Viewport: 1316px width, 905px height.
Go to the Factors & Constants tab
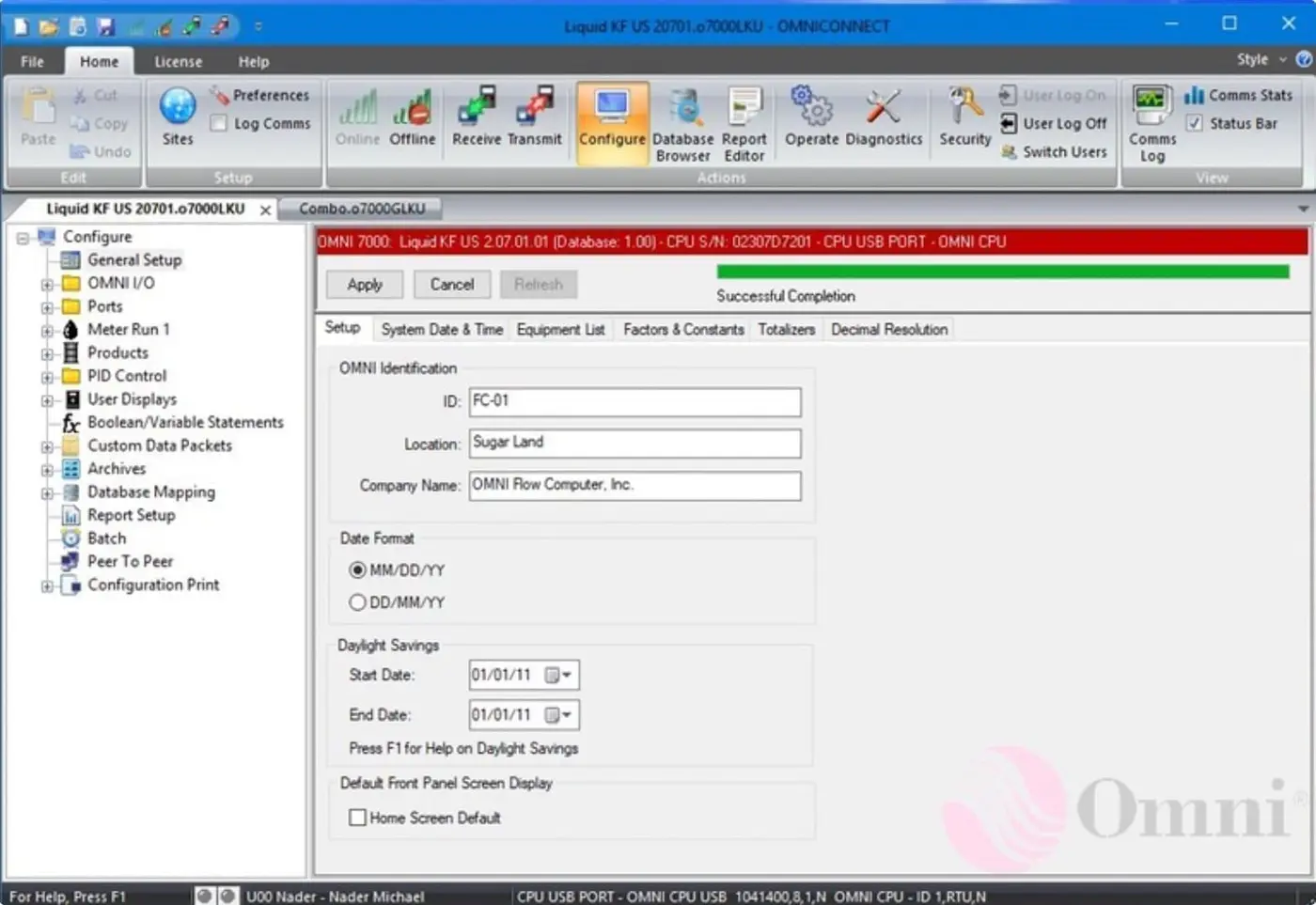pos(683,330)
